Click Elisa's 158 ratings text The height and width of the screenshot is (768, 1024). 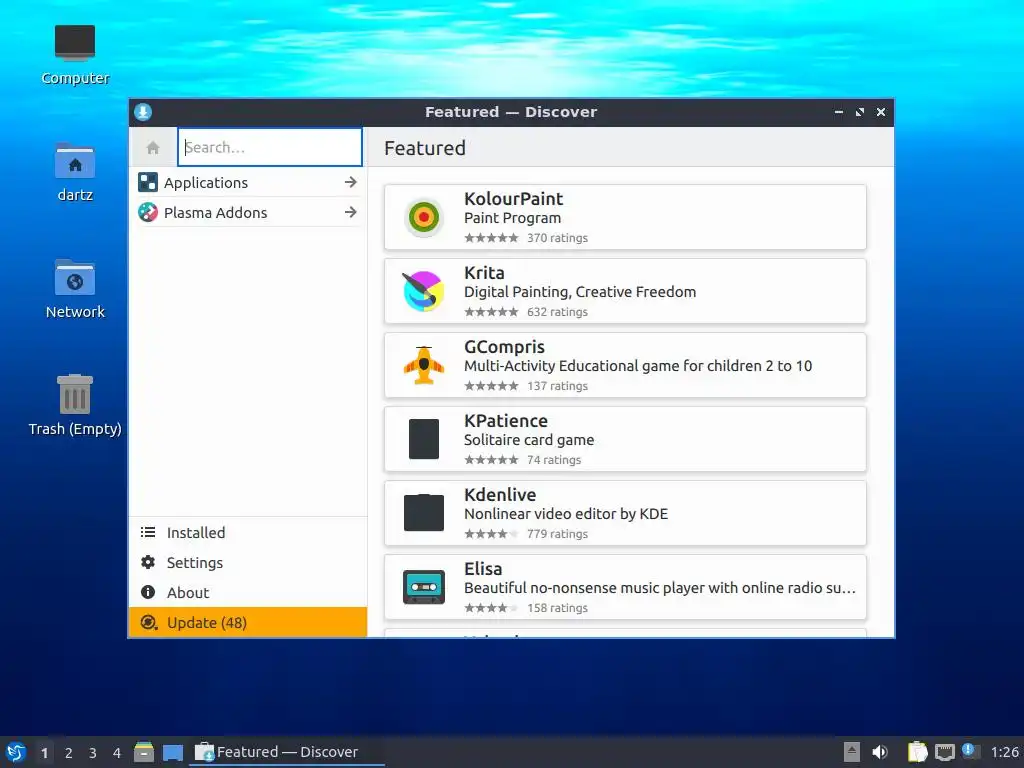(557, 607)
